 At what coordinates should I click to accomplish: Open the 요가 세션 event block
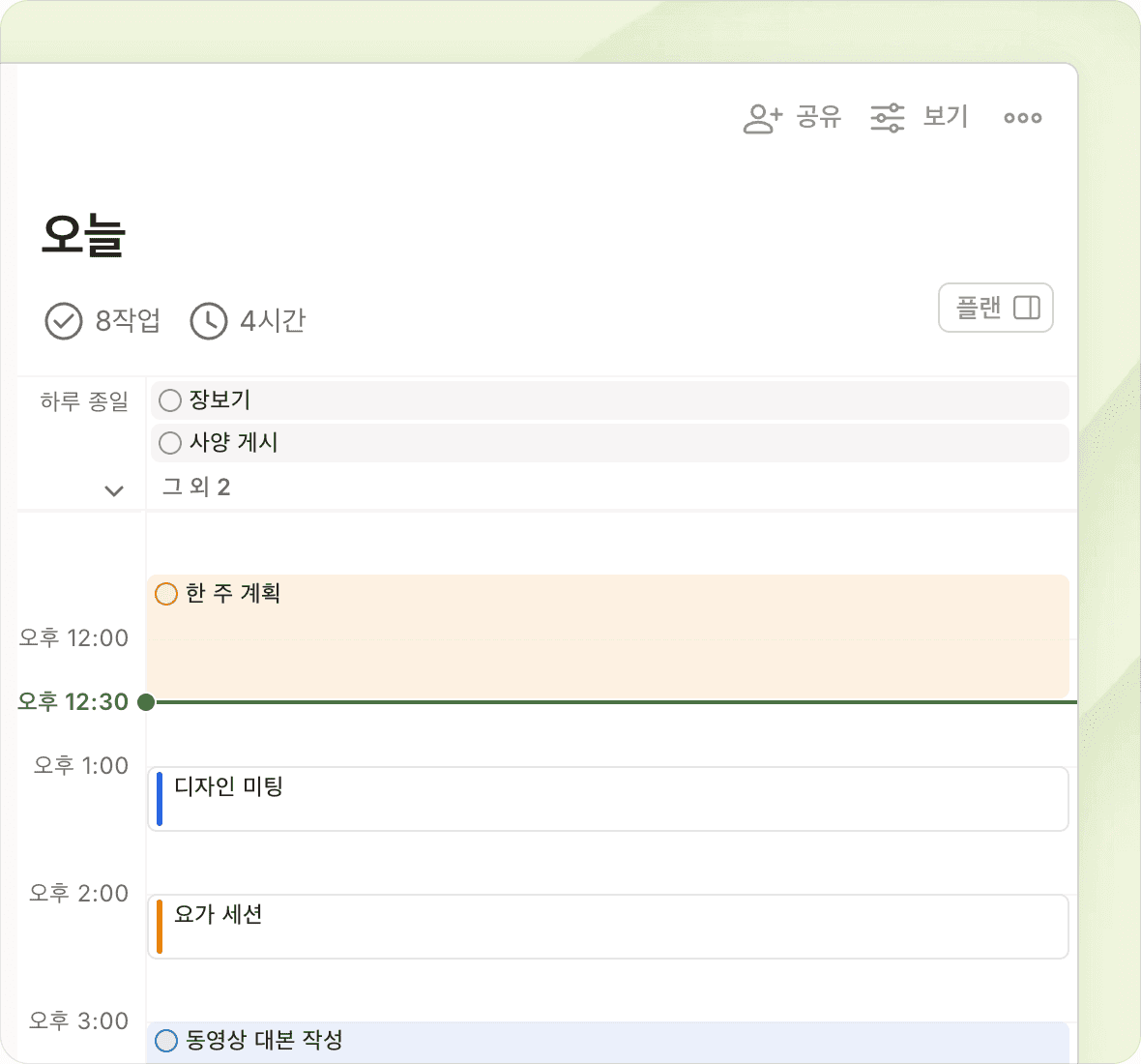[609, 927]
